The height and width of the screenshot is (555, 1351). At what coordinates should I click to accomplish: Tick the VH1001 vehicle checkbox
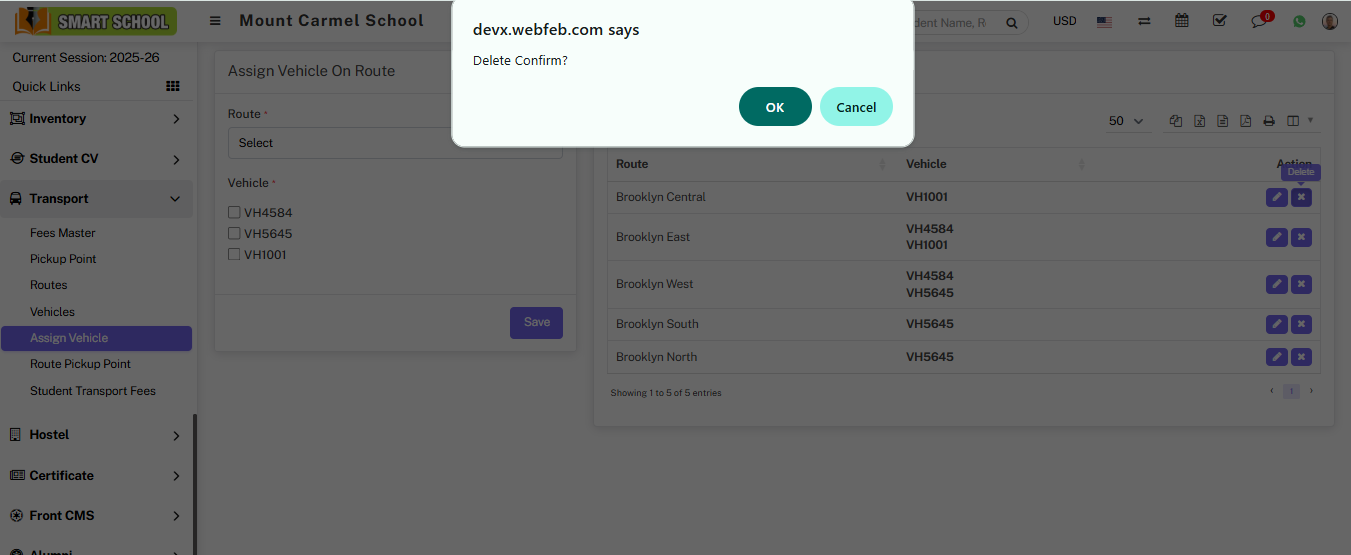point(234,254)
